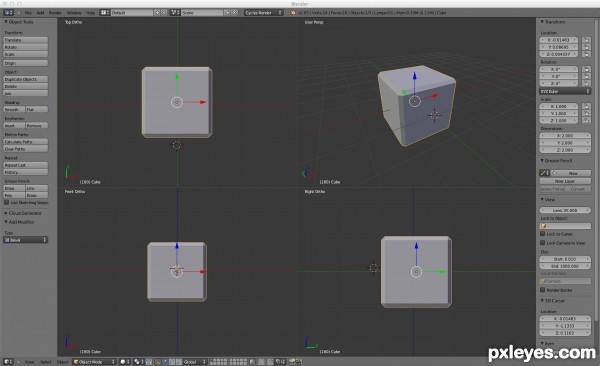Open the editor type selector in info header
The image size is (600, 366).
[8, 13]
